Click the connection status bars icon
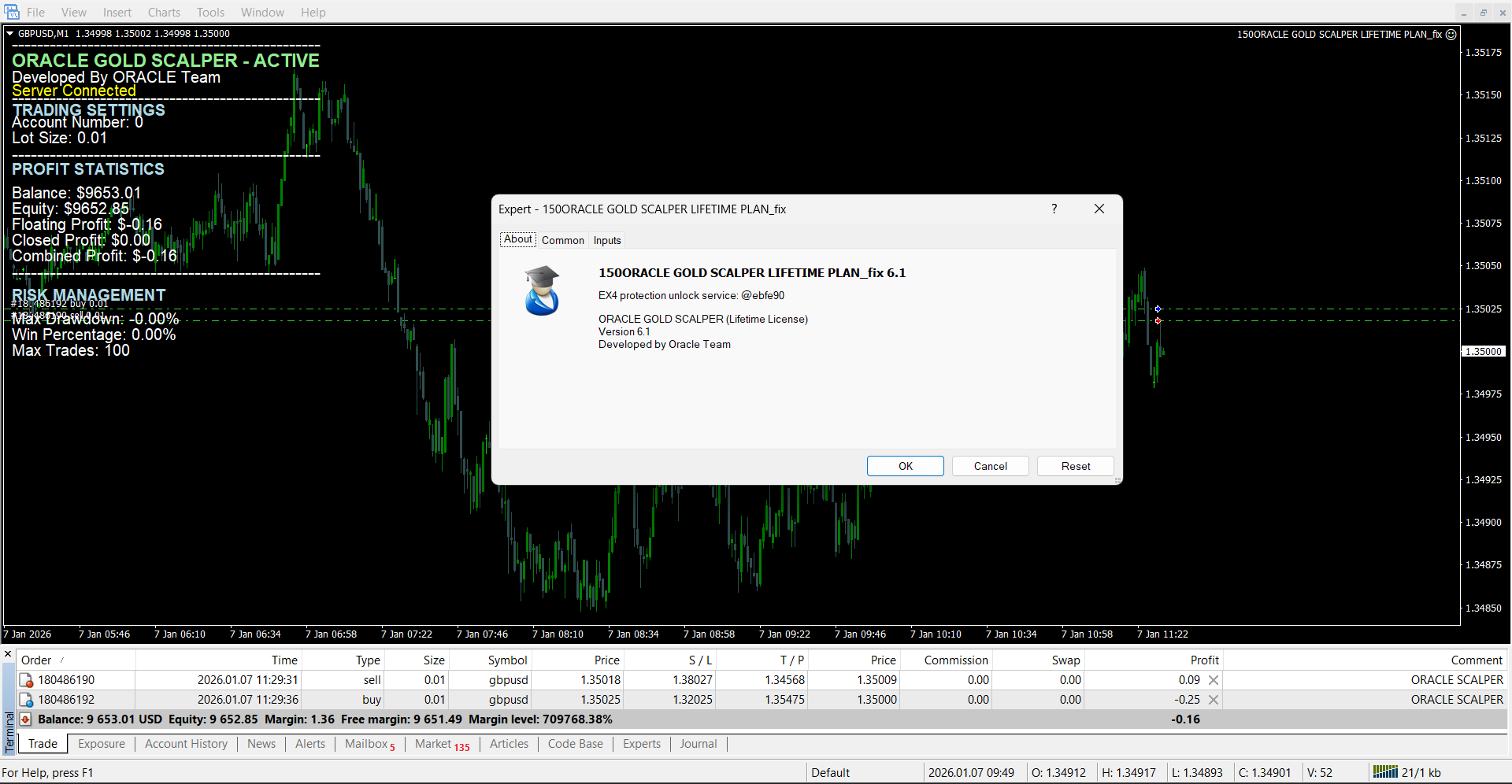Image resolution: width=1512 pixels, height=784 pixels. [1384, 772]
